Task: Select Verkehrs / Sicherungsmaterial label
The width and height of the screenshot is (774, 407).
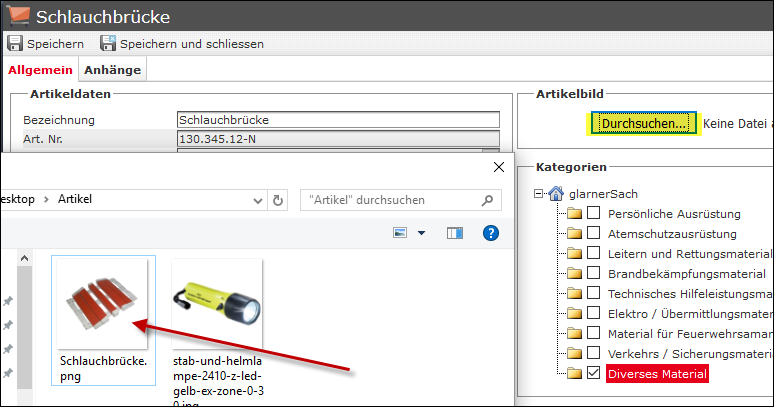Action: point(690,354)
